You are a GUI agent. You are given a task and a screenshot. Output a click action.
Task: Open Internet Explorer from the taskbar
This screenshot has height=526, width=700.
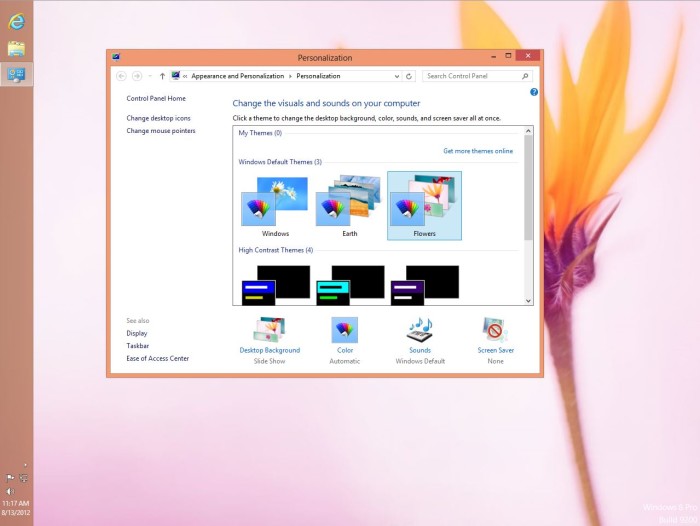click(16, 21)
